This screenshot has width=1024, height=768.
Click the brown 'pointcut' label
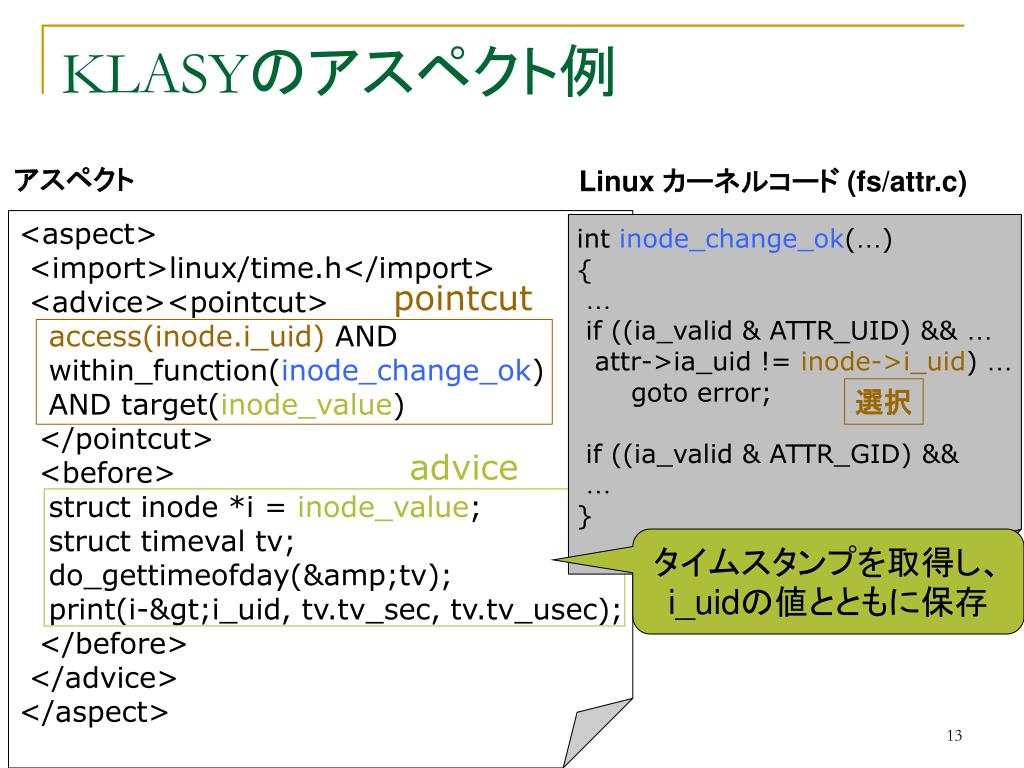pyautogui.click(x=463, y=300)
